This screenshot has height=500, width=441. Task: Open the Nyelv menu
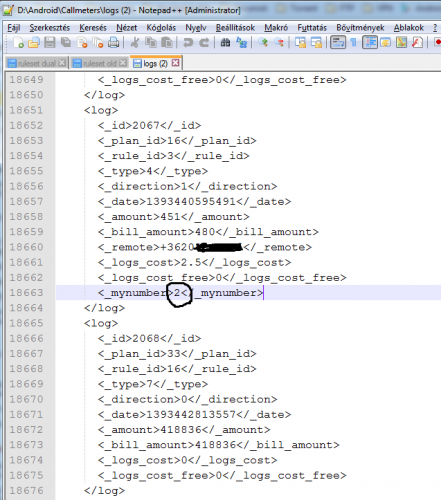click(x=196, y=28)
